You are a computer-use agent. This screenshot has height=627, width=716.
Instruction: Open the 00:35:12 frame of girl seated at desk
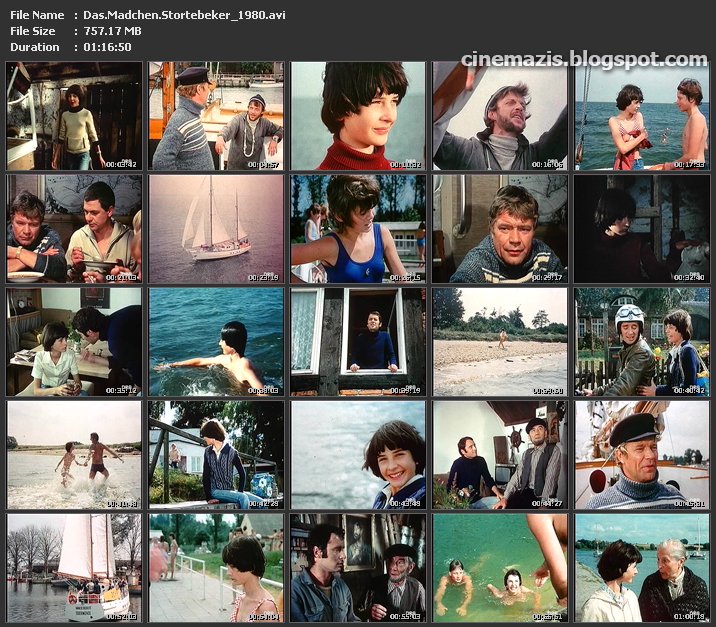[x=74, y=342]
